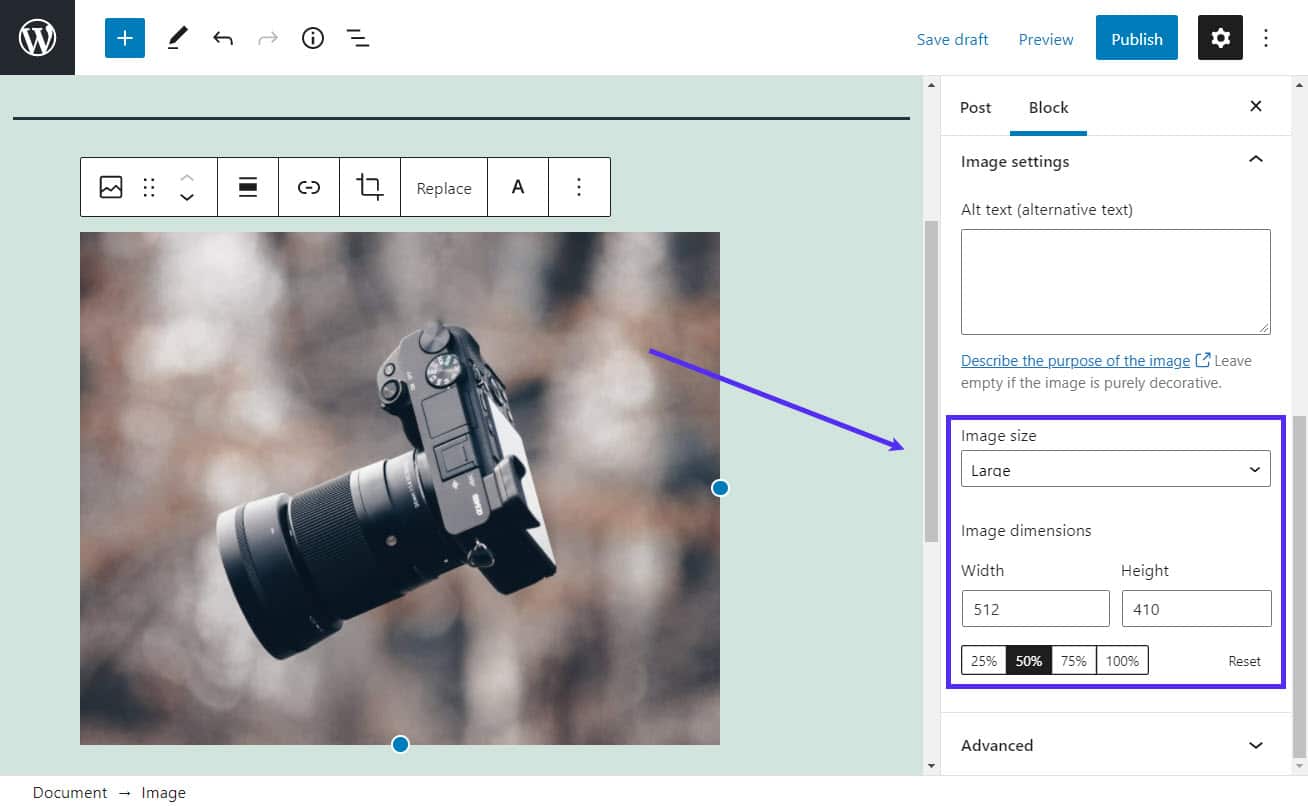
Task: Select the 25% image size option
Action: click(x=983, y=660)
